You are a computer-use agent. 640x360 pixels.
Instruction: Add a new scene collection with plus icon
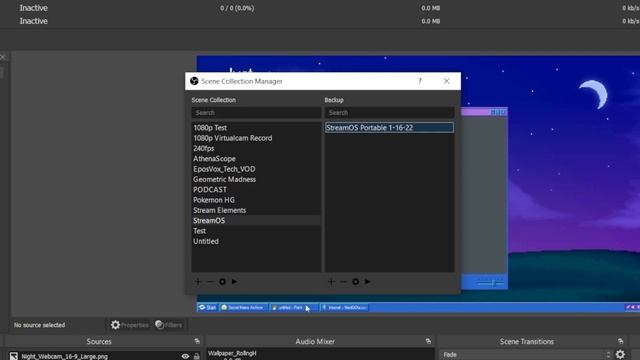(198, 282)
